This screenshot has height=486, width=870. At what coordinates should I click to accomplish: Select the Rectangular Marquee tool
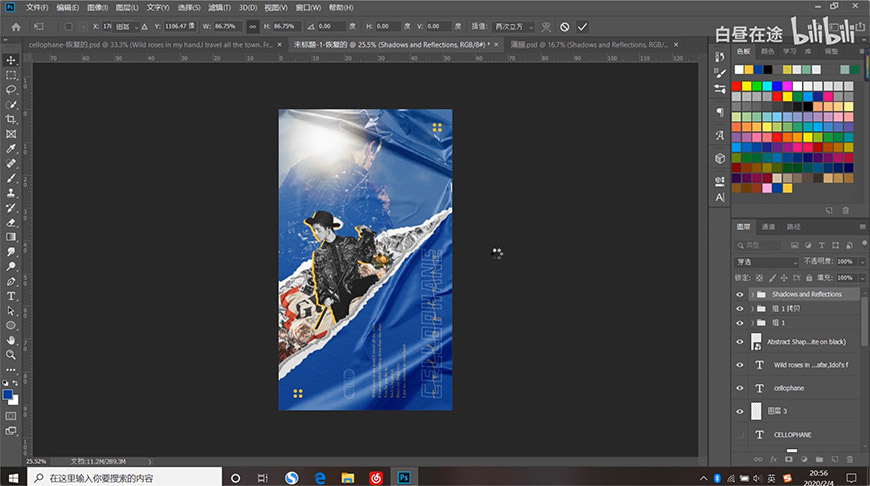tap(11, 75)
